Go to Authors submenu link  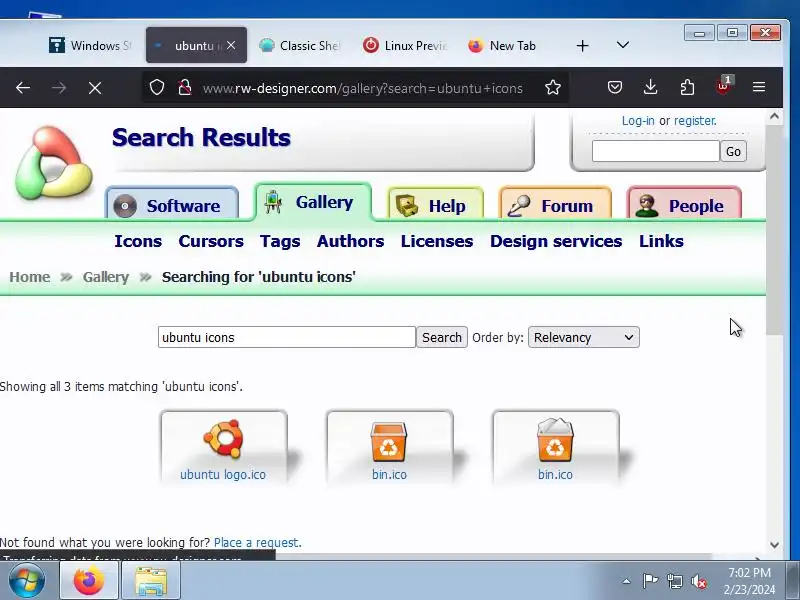[x=351, y=241]
